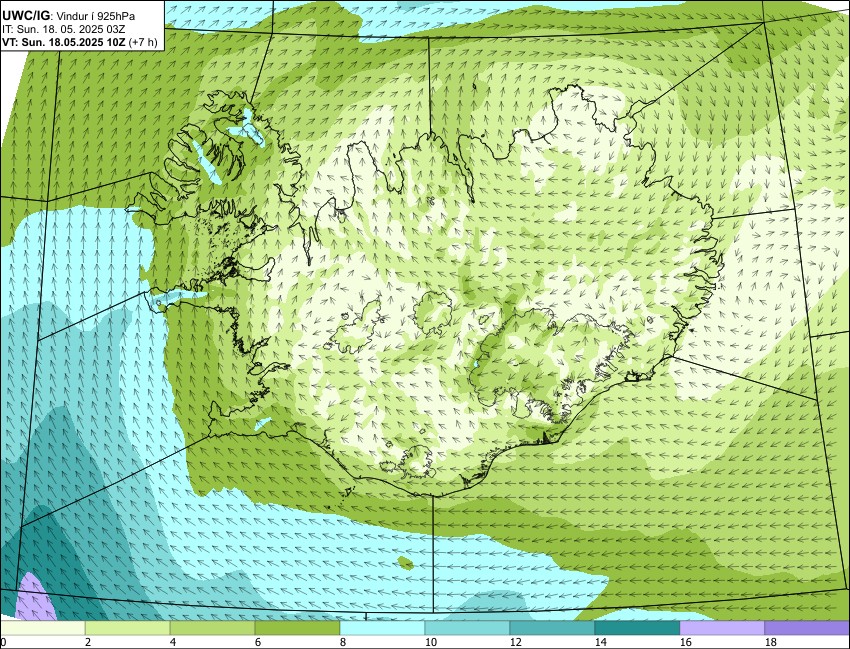Click the 14-16 dark teal legend block

(637, 628)
